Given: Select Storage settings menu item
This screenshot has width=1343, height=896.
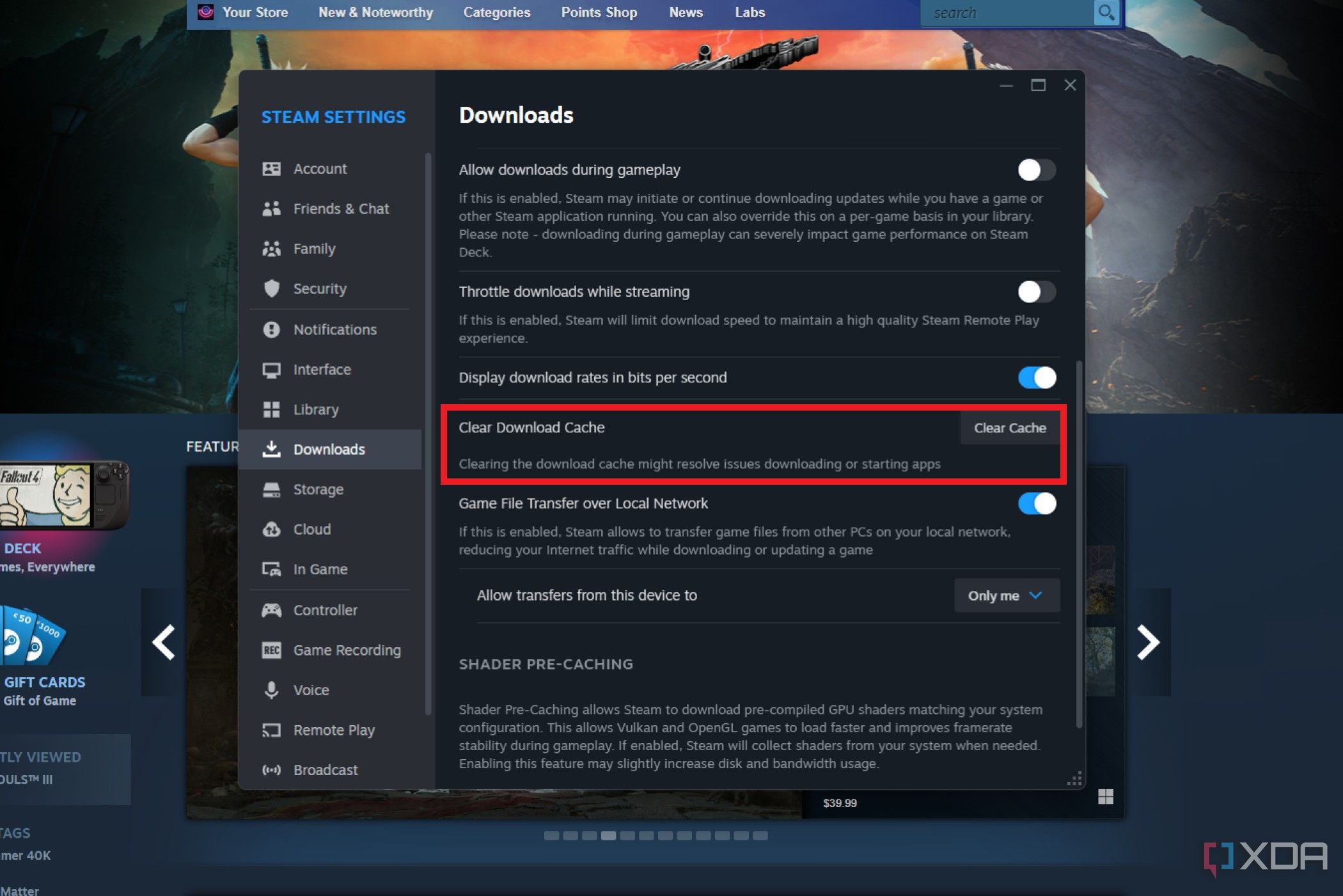Looking at the screenshot, I should pos(317,489).
